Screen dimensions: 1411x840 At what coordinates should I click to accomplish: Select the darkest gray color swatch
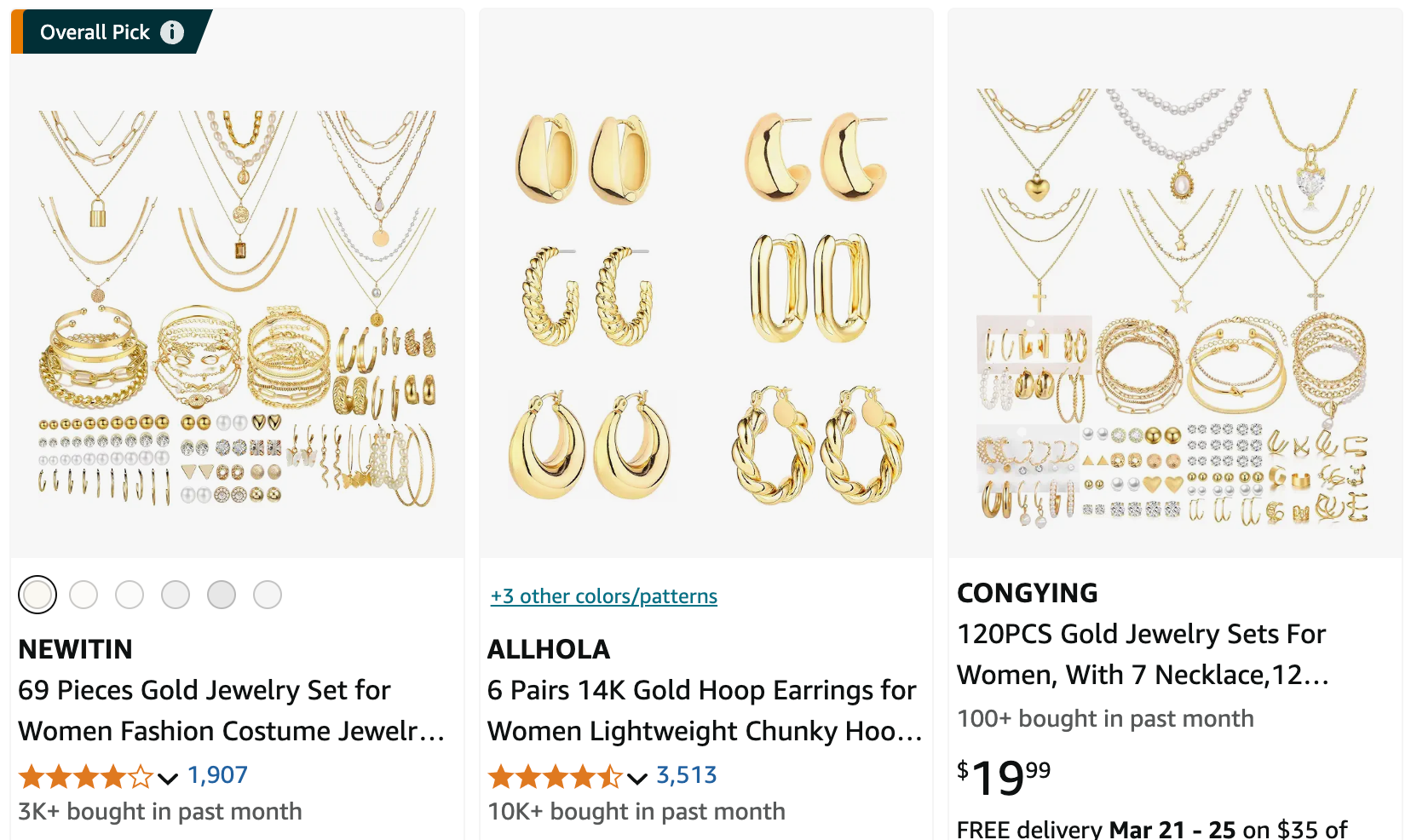point(222,594)
